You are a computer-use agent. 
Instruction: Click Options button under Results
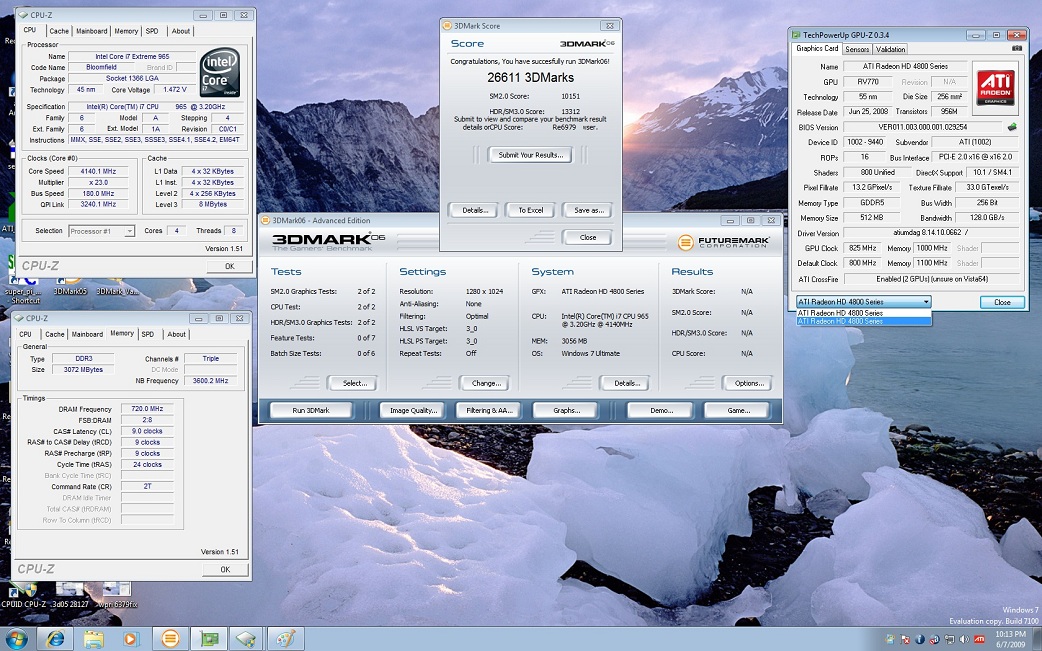click(749, 383)
